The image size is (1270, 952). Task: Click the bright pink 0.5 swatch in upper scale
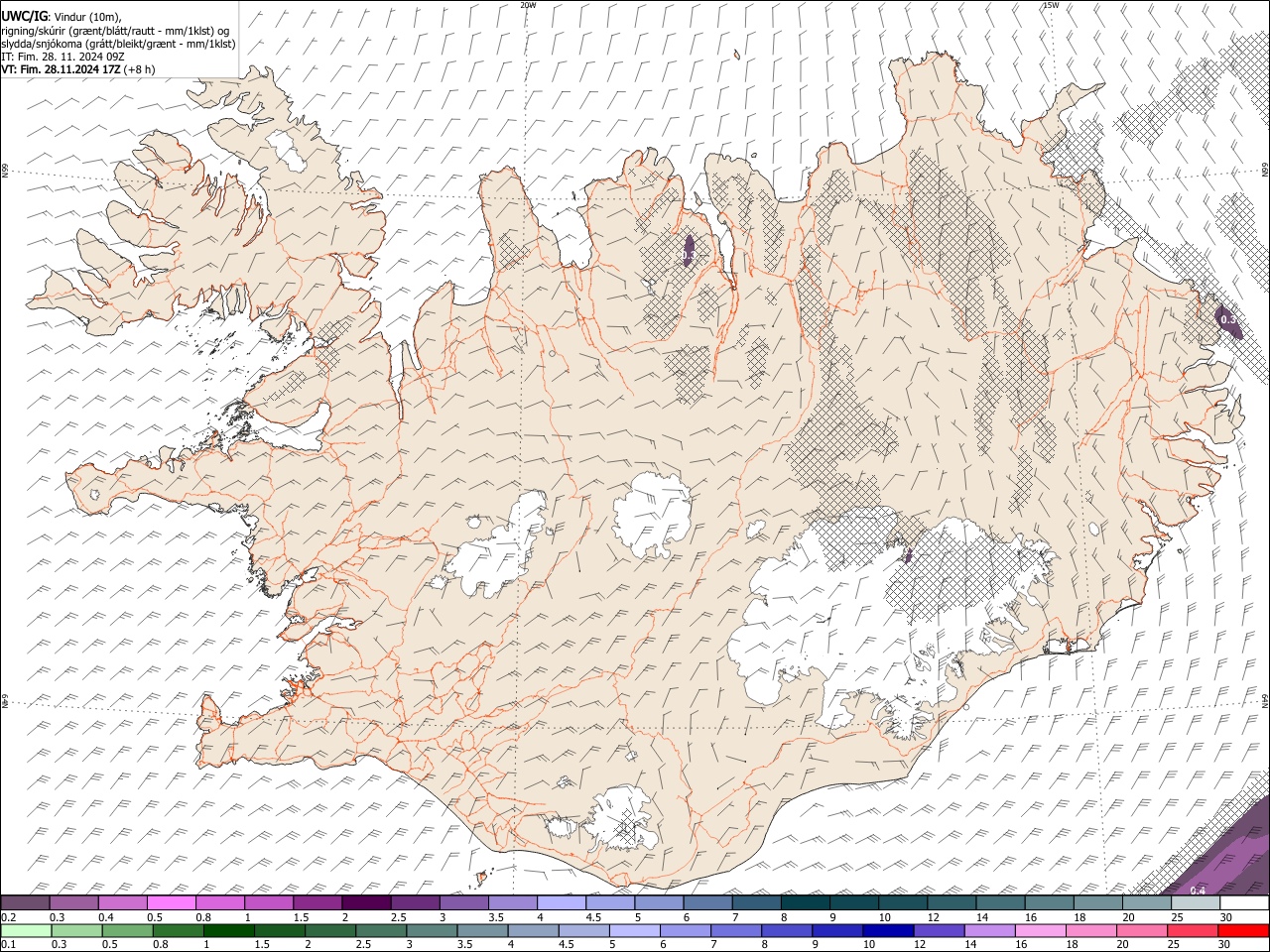(172, 903)
